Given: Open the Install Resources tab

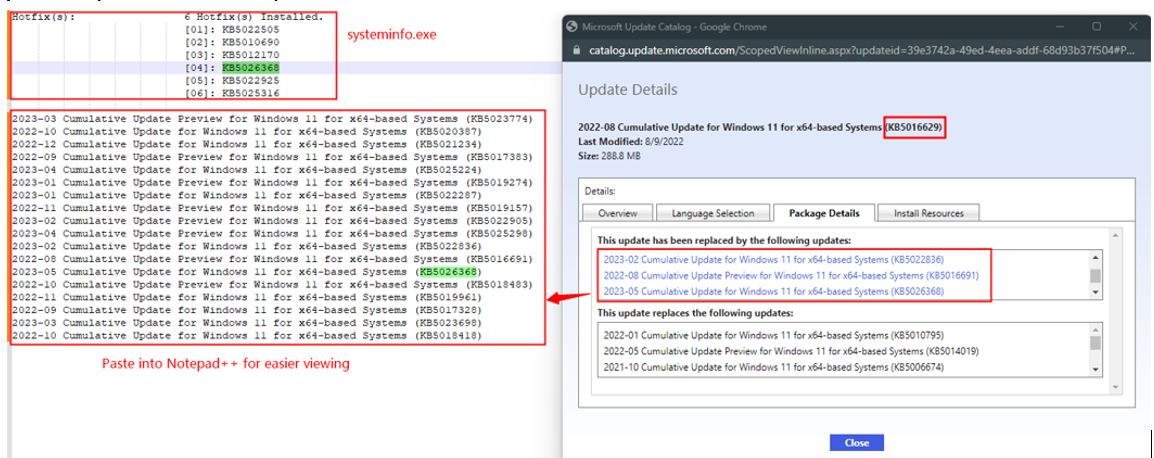Looking at the screenshot, I should [928, 213].
